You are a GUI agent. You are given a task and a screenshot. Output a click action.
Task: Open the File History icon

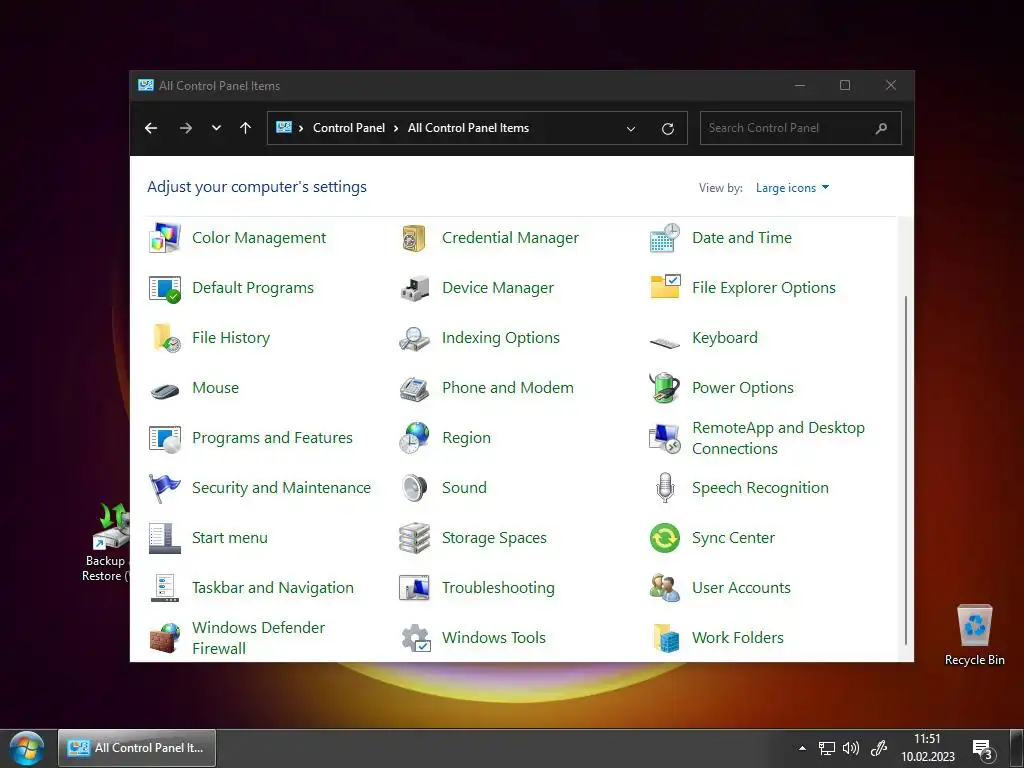166,338
